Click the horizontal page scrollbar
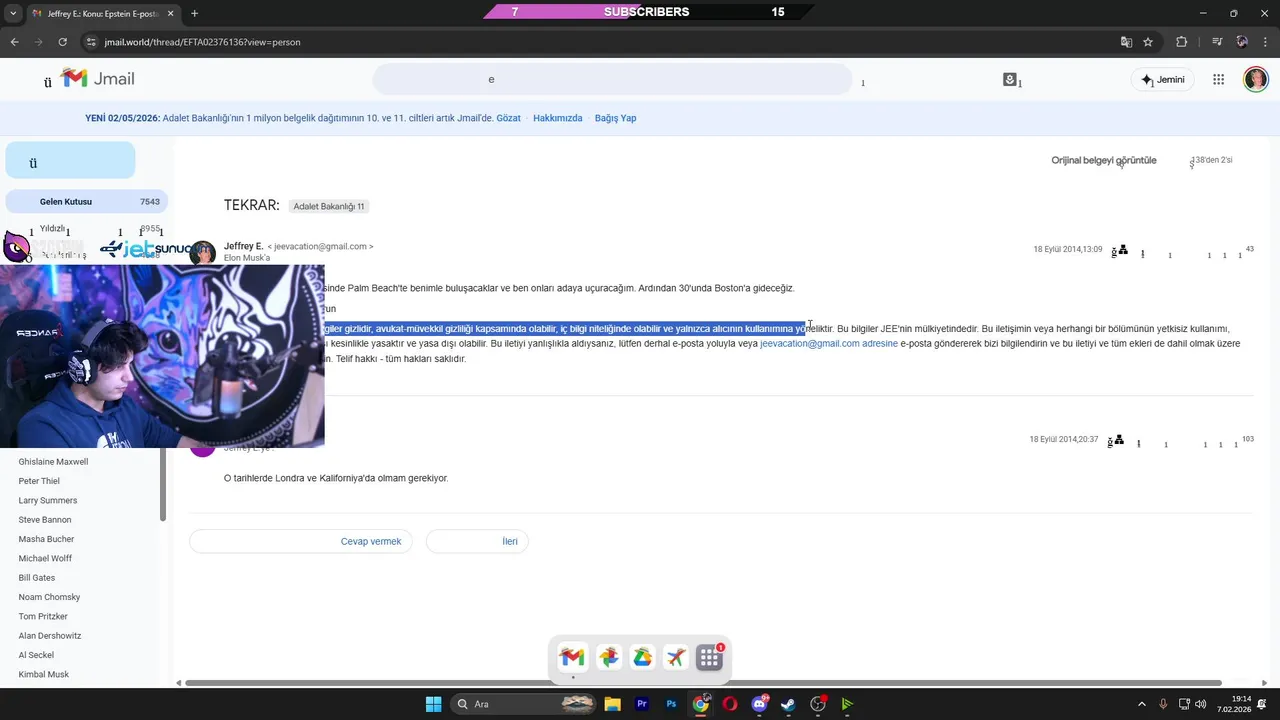 (x=703, y=683)
